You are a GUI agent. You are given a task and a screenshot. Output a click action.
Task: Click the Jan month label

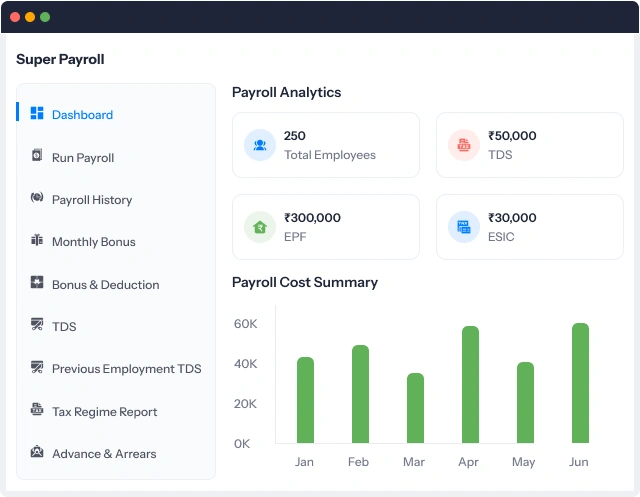point(304,462)
